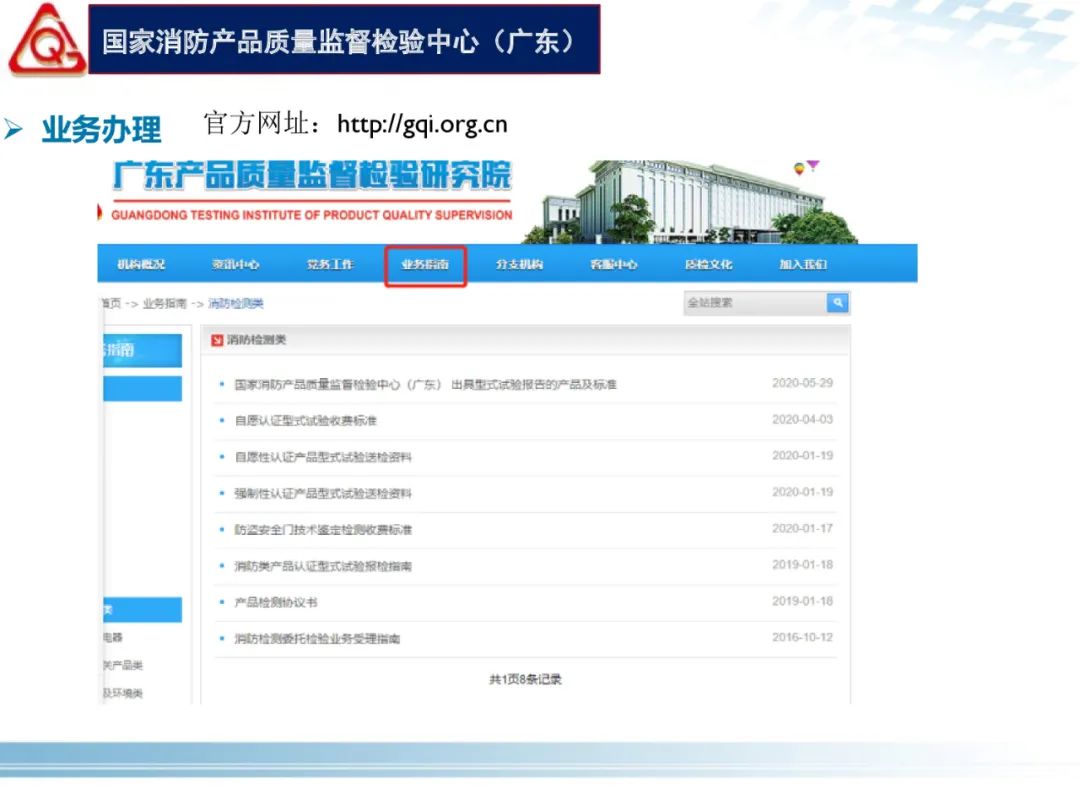Screen dimensions: 1080x810
Task: Go to 资讯中心 in the nav bar
Action: point(235,265)
